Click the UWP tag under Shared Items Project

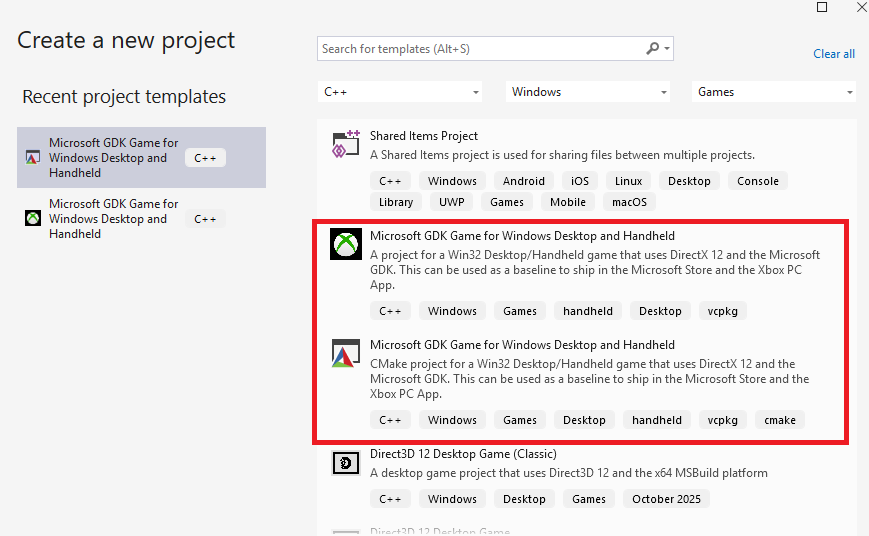coord(452,202)
